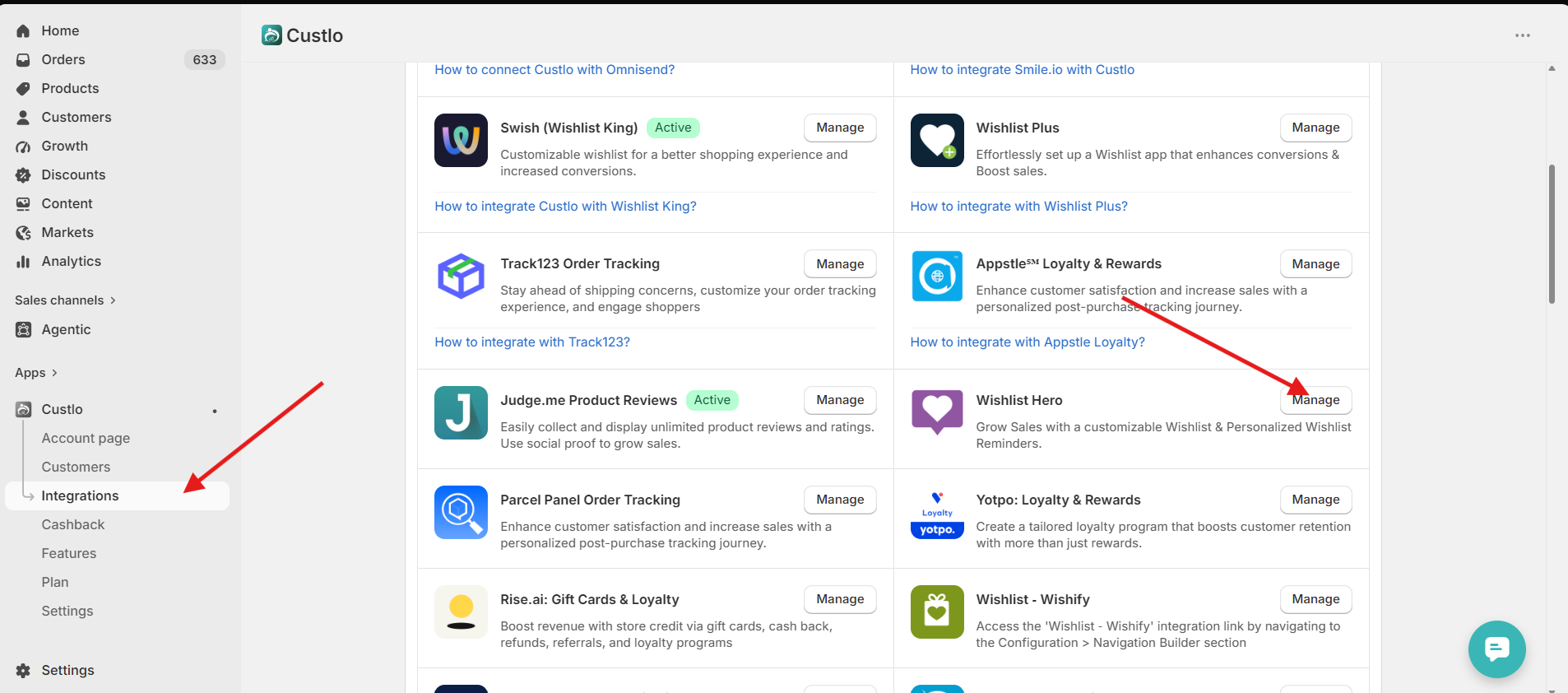
Task: Click the Judge.me J logo
Action: 461,412
